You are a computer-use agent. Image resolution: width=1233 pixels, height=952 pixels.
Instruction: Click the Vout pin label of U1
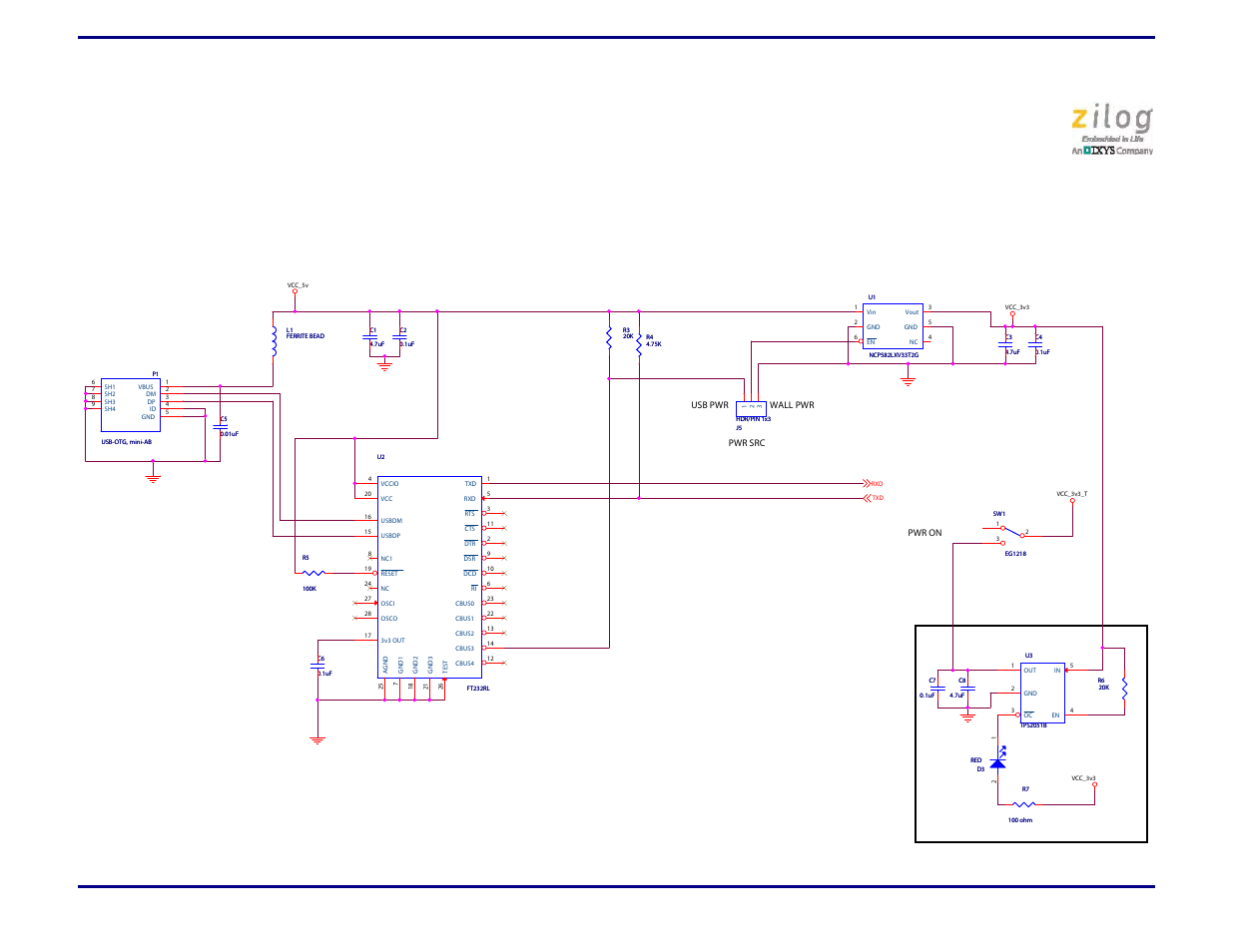(x=912, y=312)
